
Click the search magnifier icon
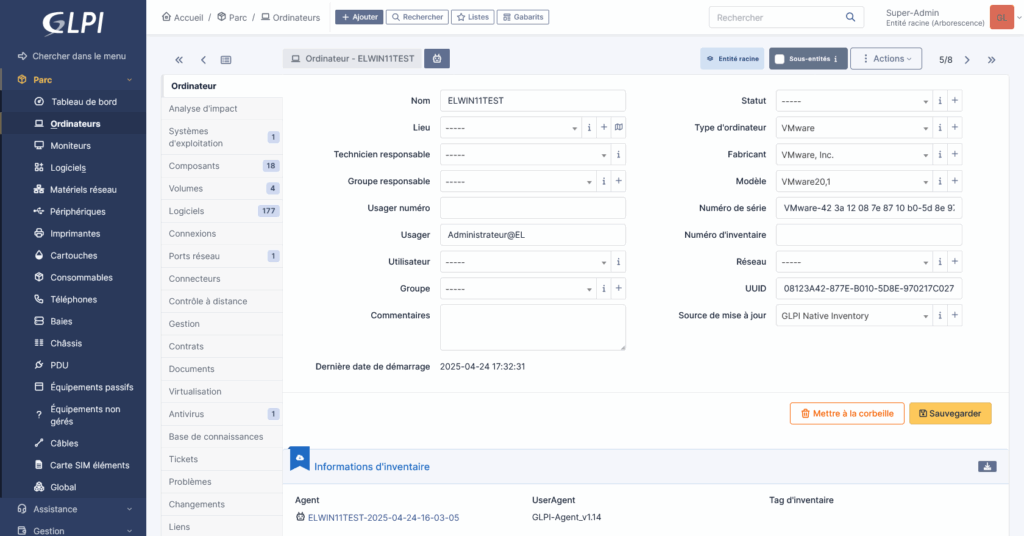(x=850, y=17)
